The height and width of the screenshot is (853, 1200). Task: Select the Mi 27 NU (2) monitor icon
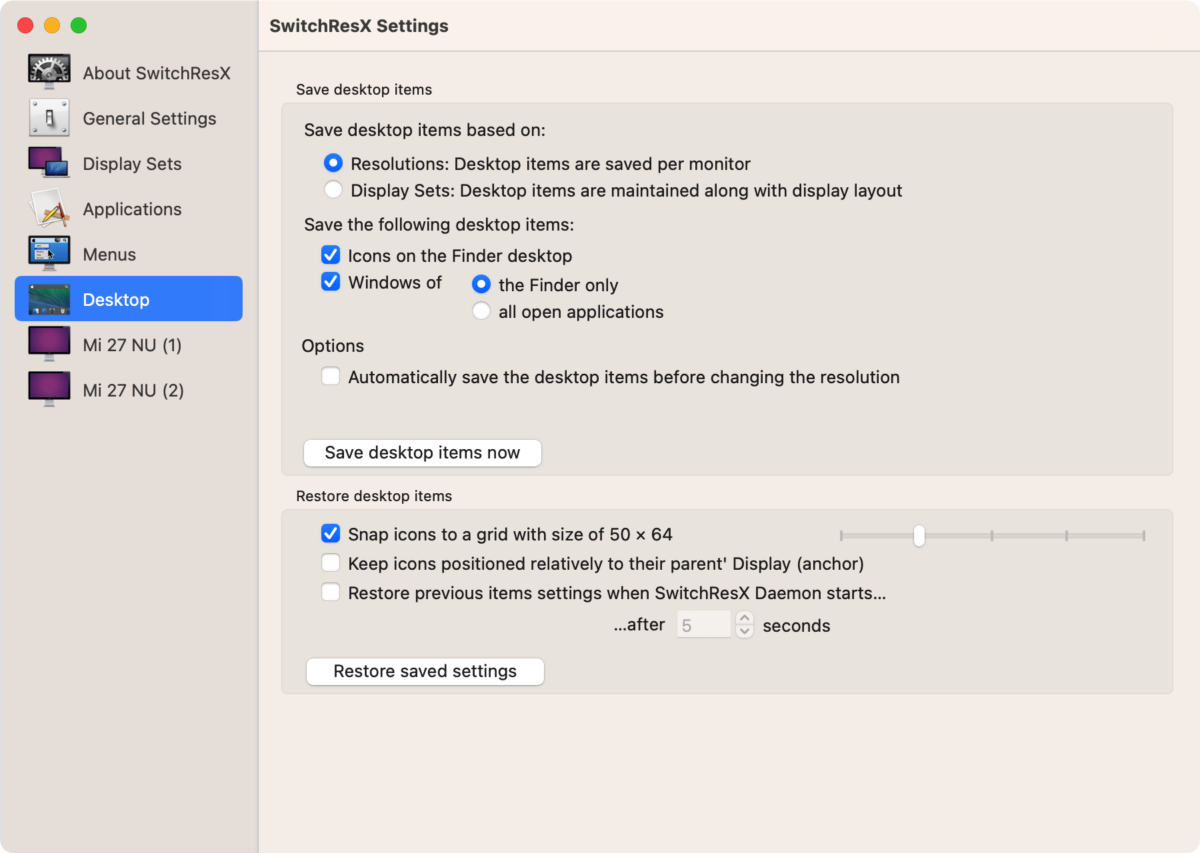pyautogui.click(x=49, y=390)
